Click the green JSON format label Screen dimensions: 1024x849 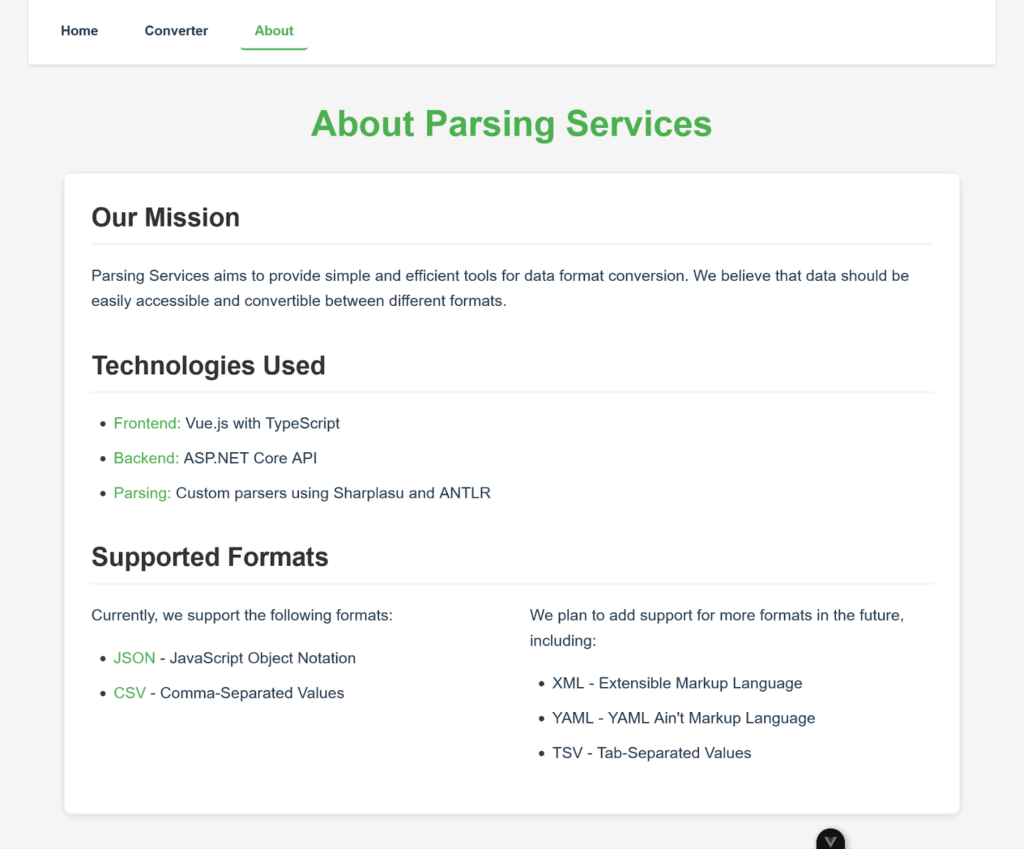click(134, 658)
